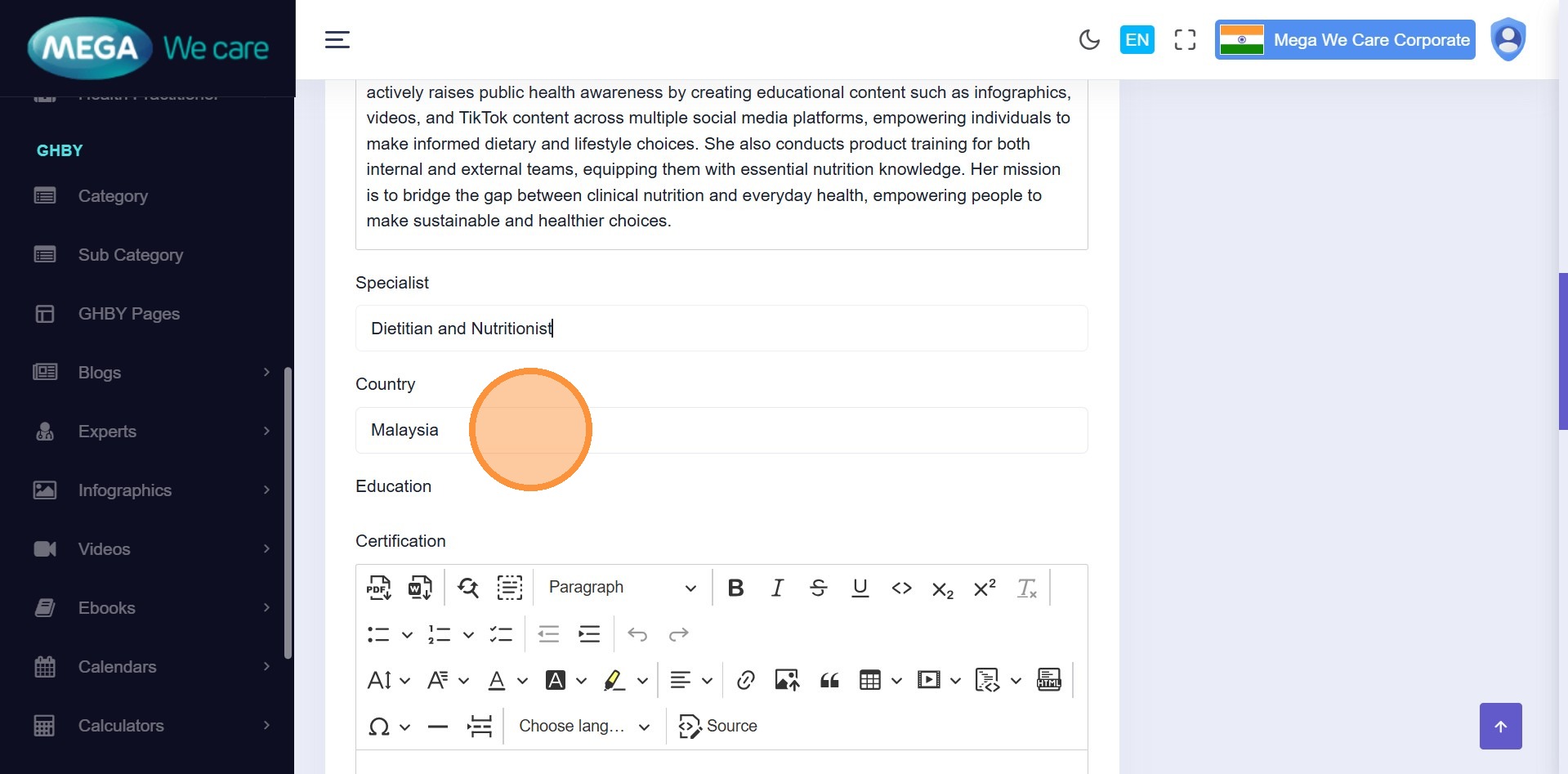Click the Remove Format icon
The height and width of the screenshot is (774, 1568).
1026,588
